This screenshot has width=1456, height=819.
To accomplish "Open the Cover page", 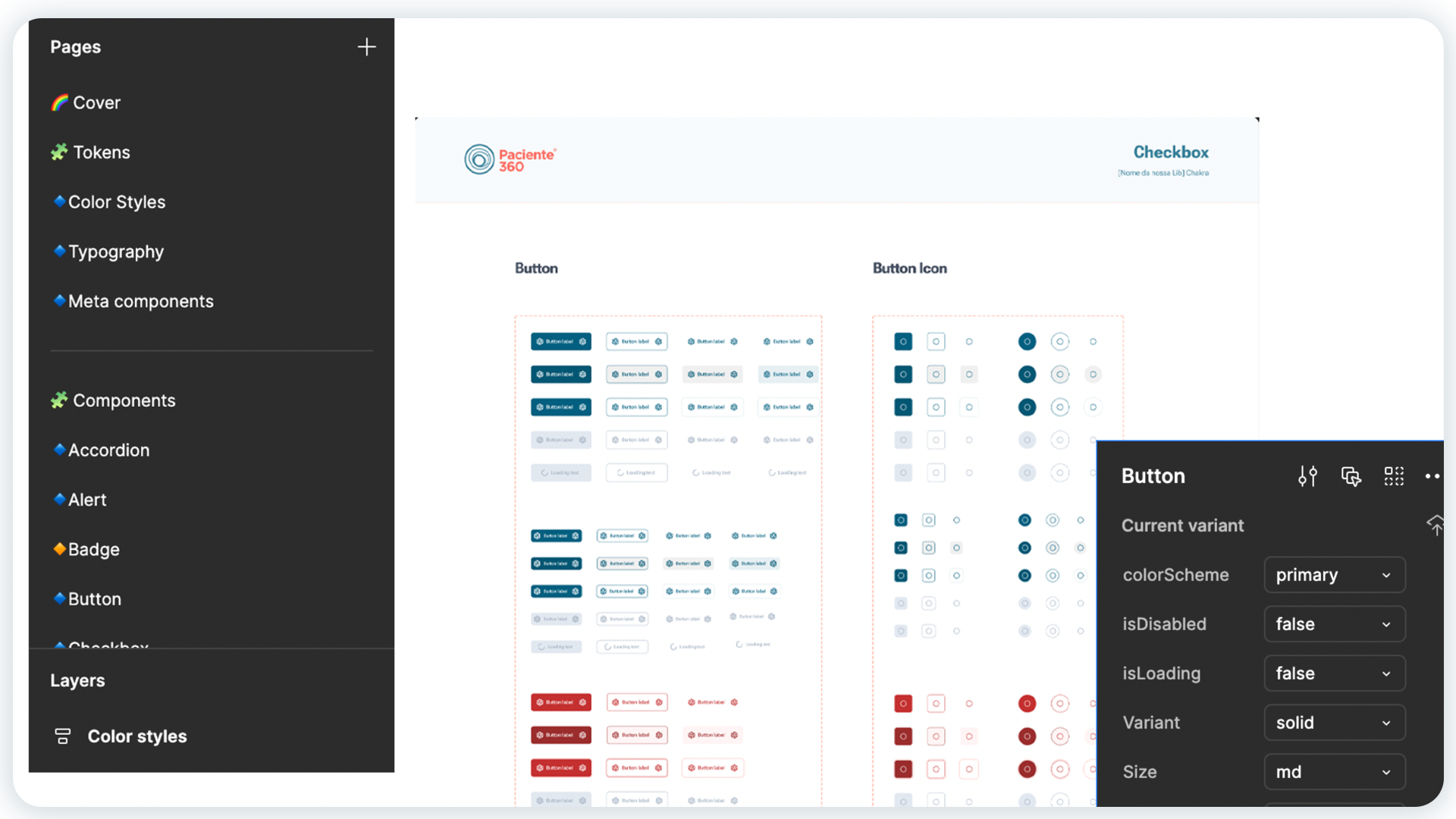I will [x=96, y=102].
